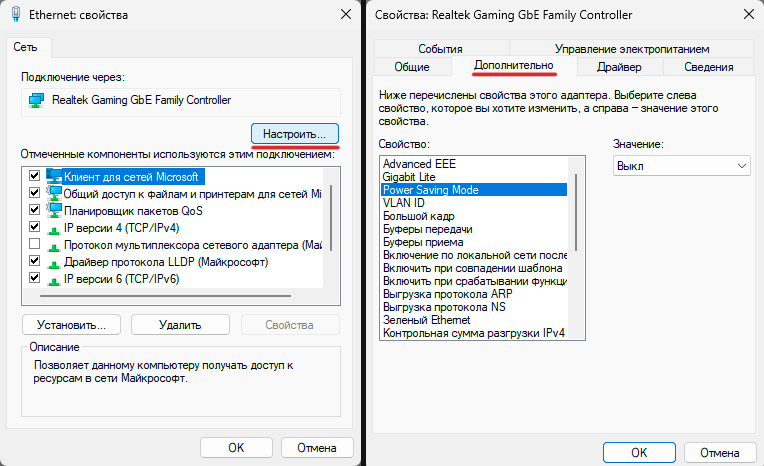Viewport: 764px width, 466px height.
Task: Select Power Saving Mode property
Action: point(474,190)
